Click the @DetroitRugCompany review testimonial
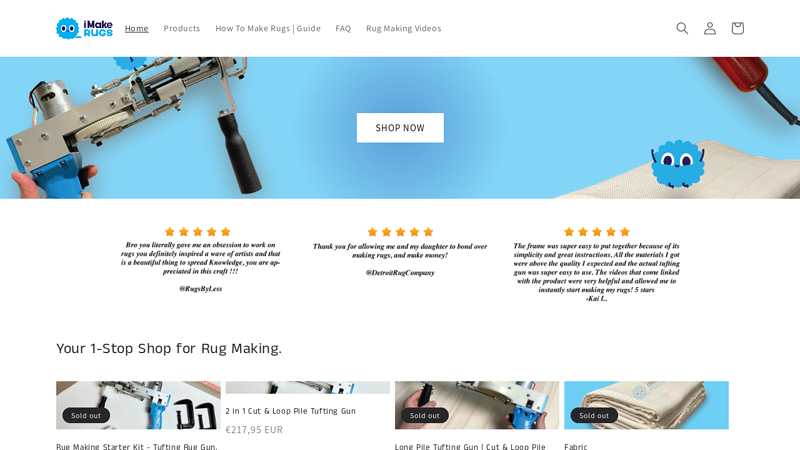Viewport: 800px width, 450px height. [x=400, y=253]
